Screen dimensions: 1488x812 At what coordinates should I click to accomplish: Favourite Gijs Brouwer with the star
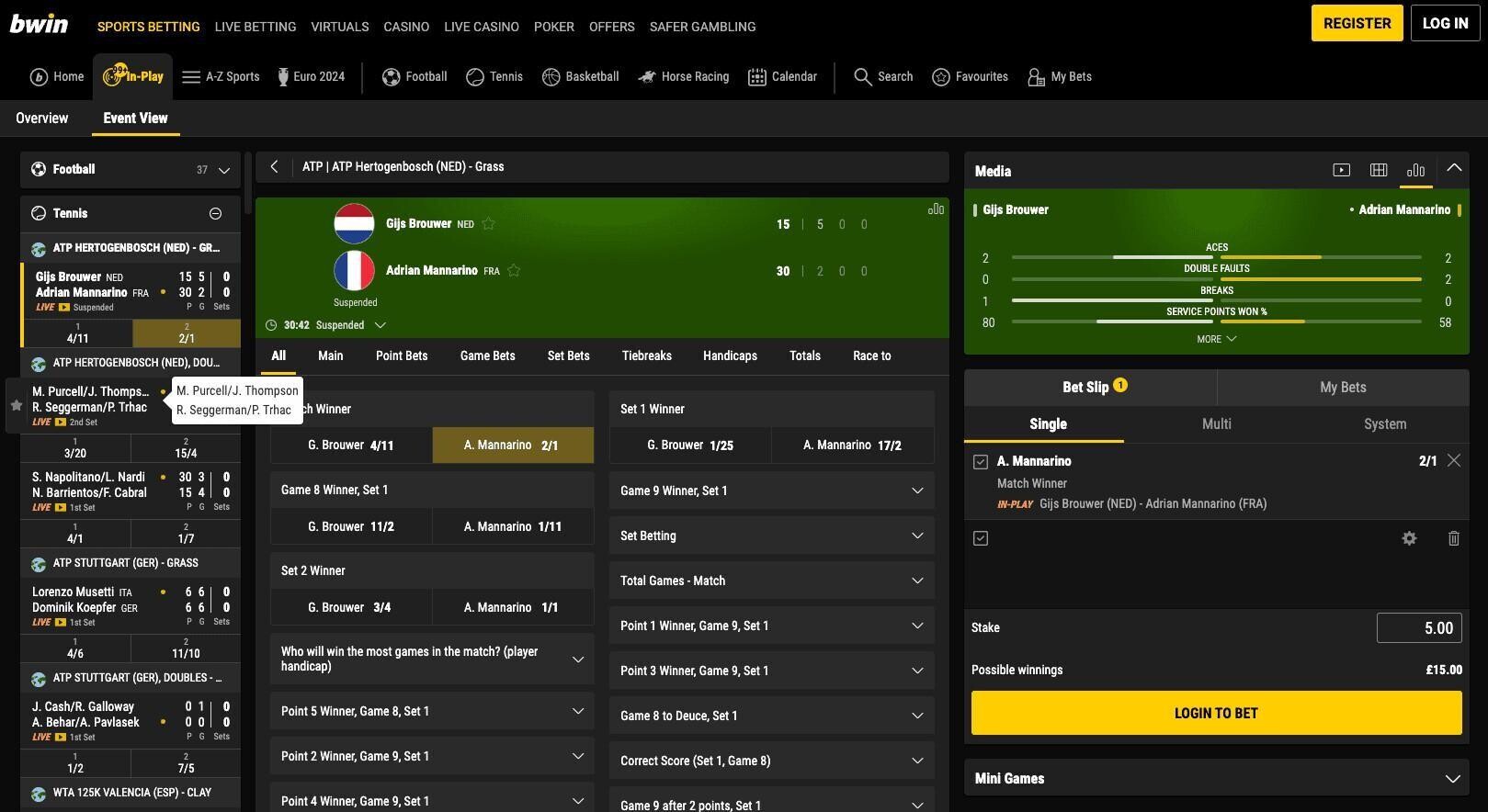(489, 223)
